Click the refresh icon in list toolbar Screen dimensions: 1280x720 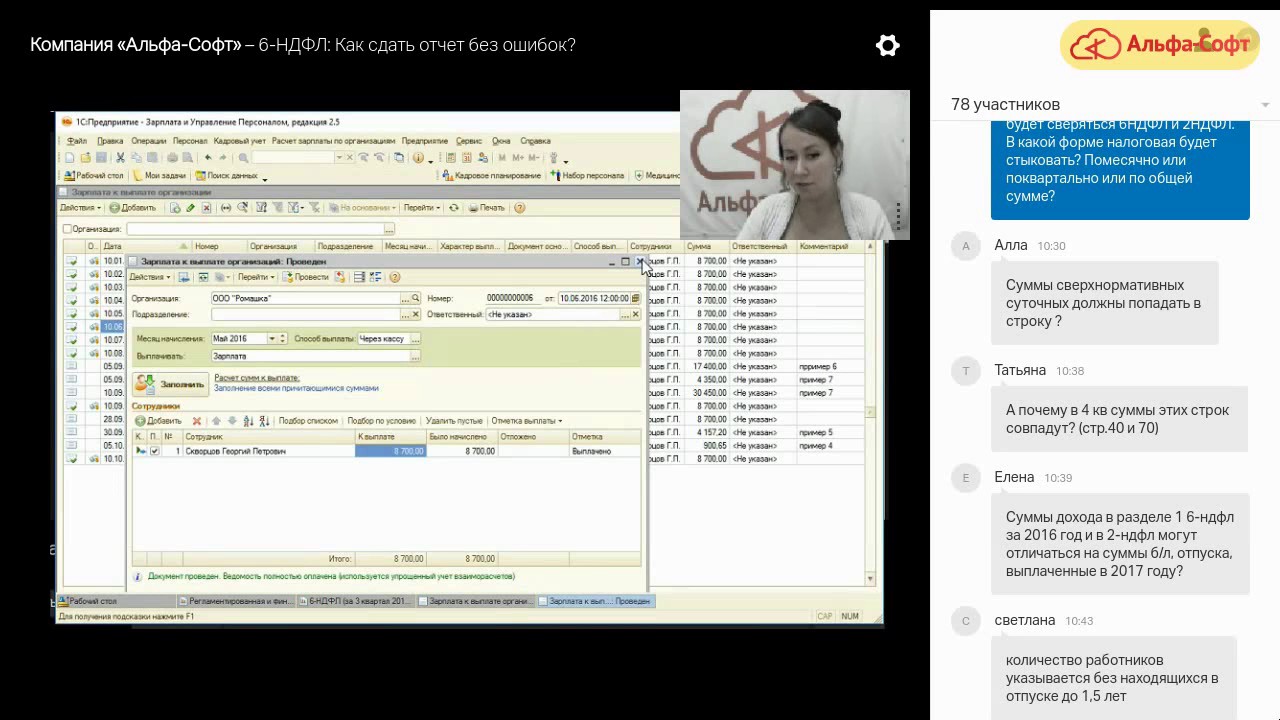tap(453, 208)
